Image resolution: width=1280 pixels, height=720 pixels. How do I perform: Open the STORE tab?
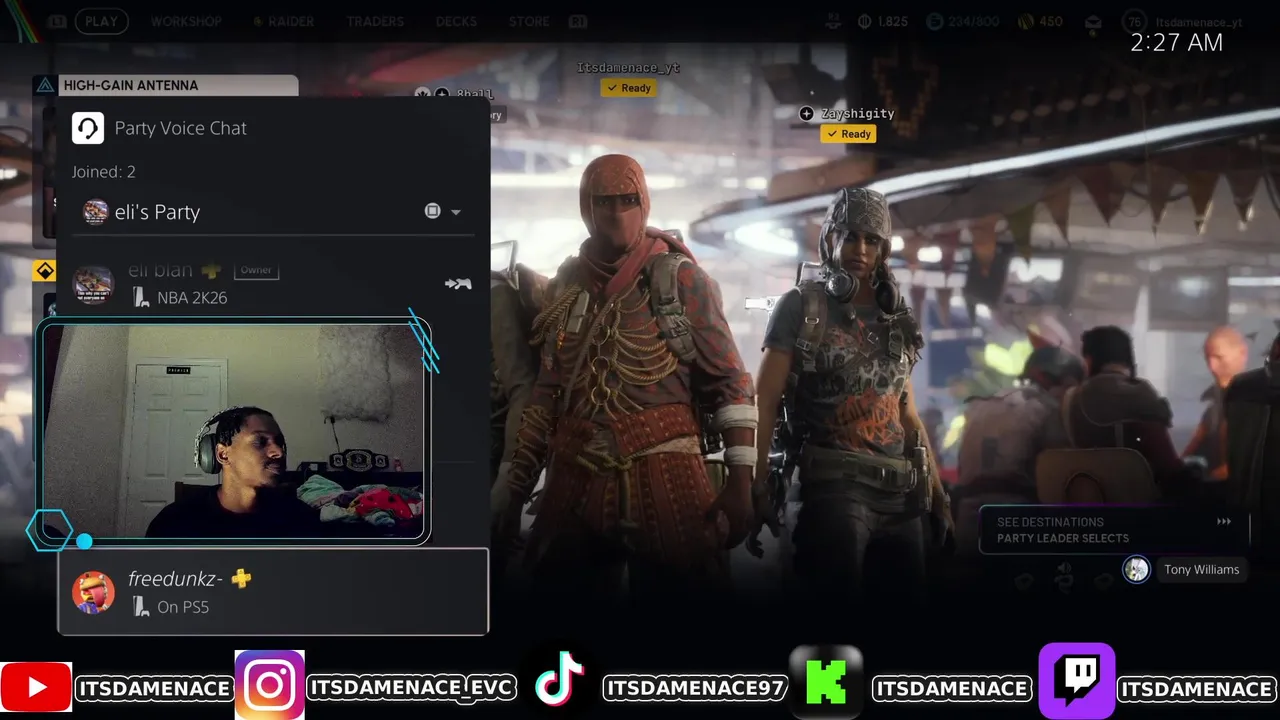coord(529,21)
